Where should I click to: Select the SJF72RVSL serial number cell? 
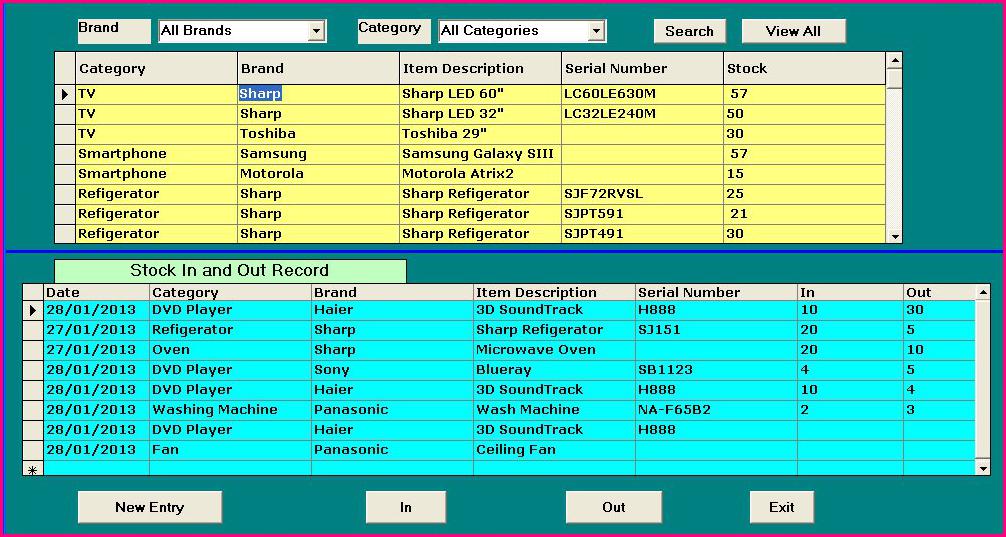642,193
